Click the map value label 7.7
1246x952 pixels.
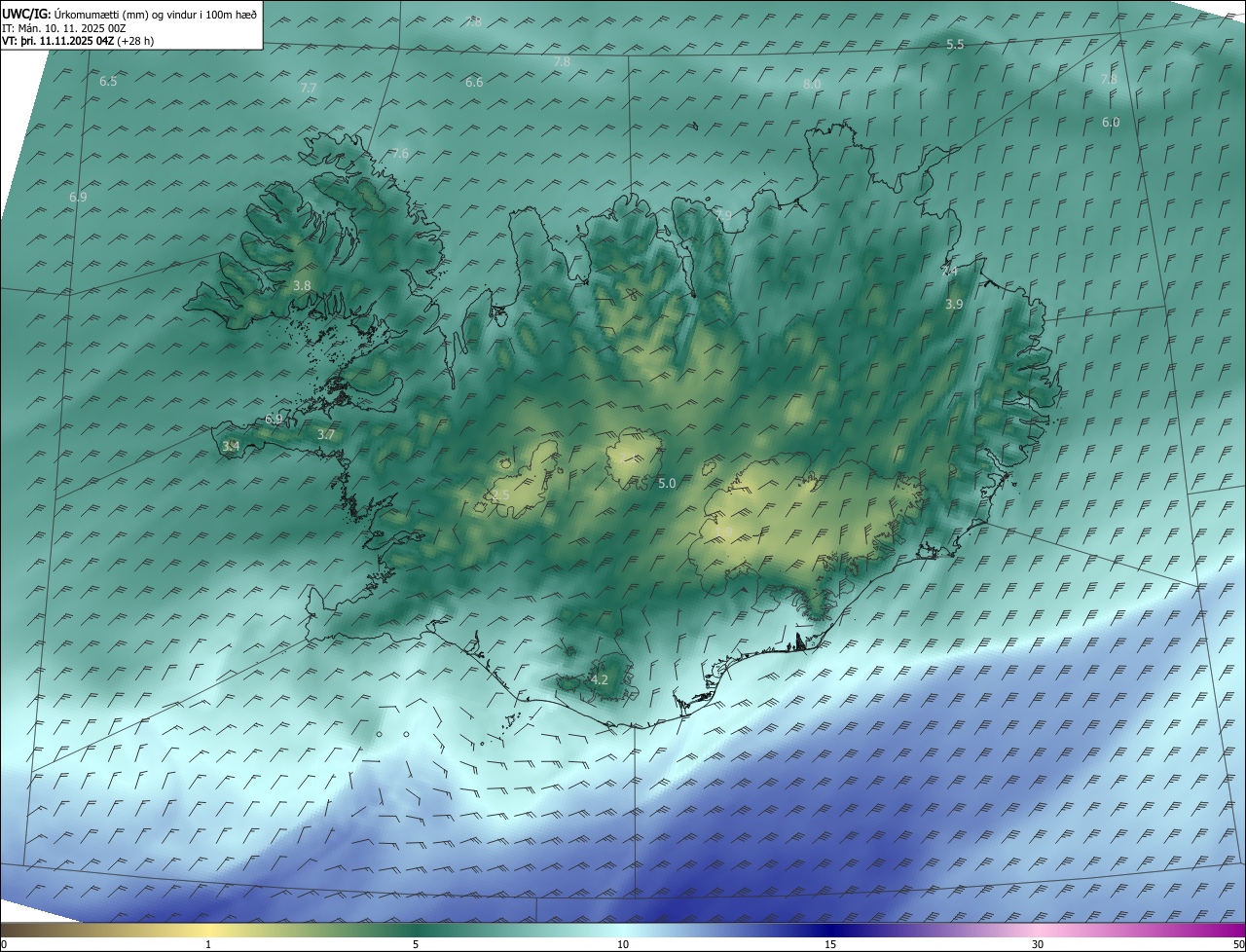pyautogui.click(x=309, y=88)
